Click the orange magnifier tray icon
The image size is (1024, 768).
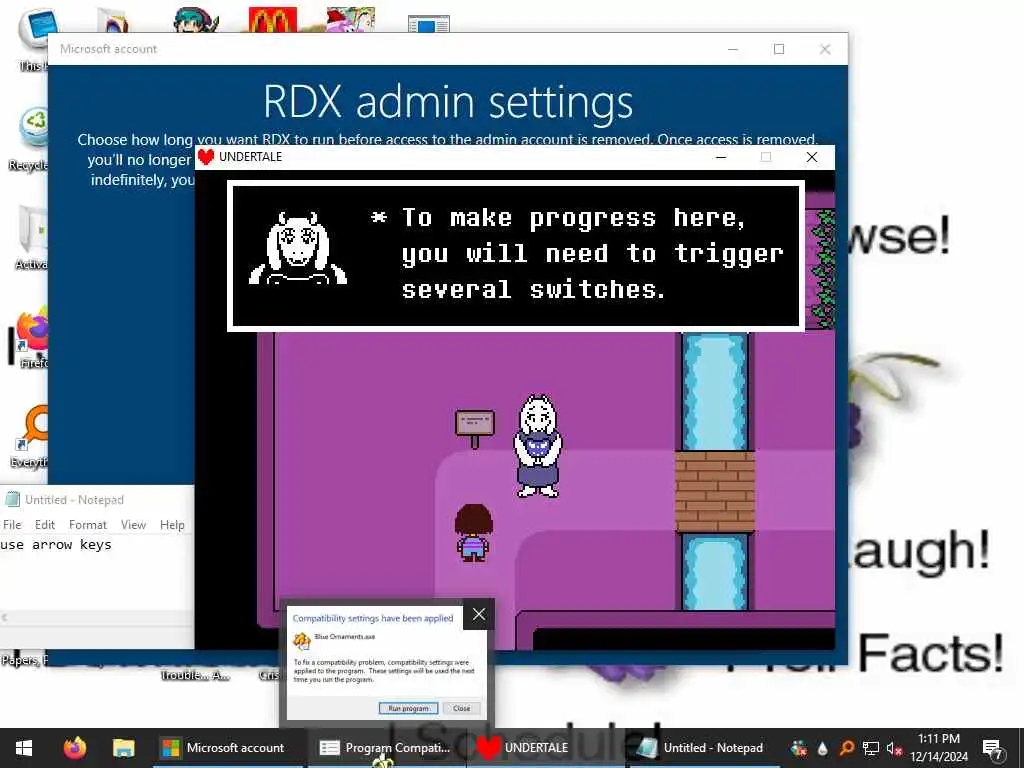[x=847, y=748]
